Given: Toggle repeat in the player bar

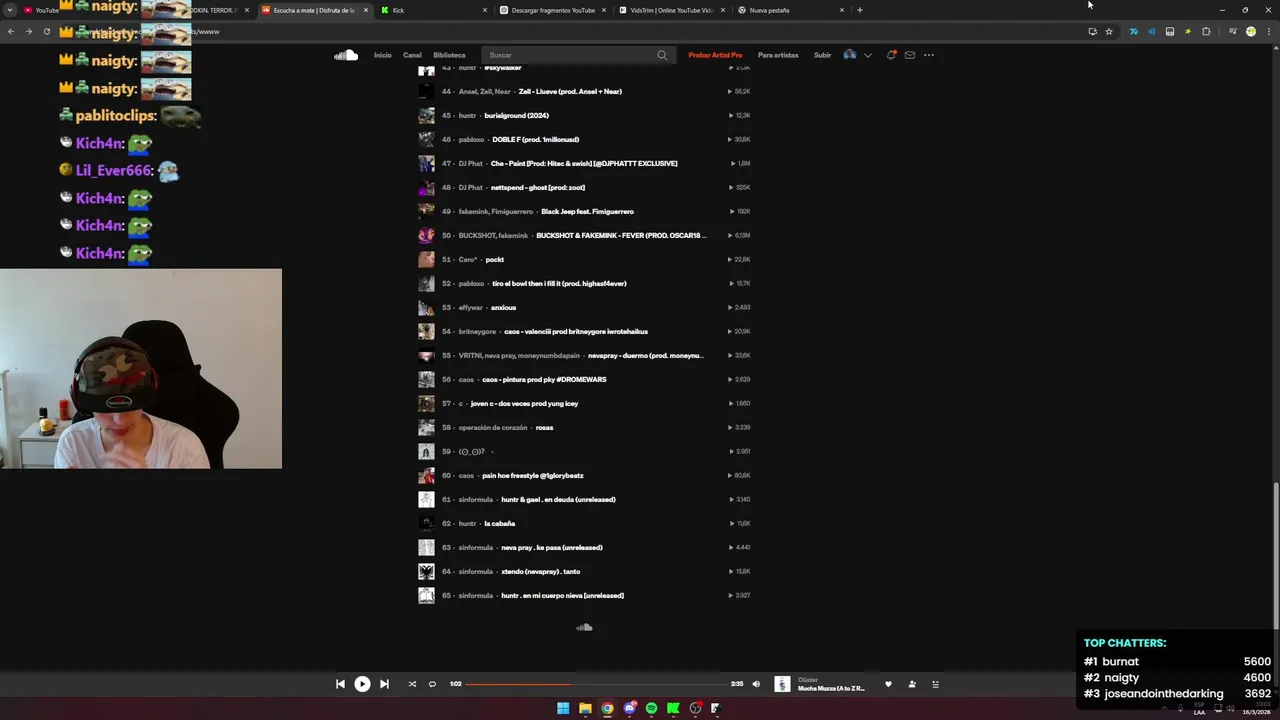Looking at the screenshot, I should [x=432, y=684].
